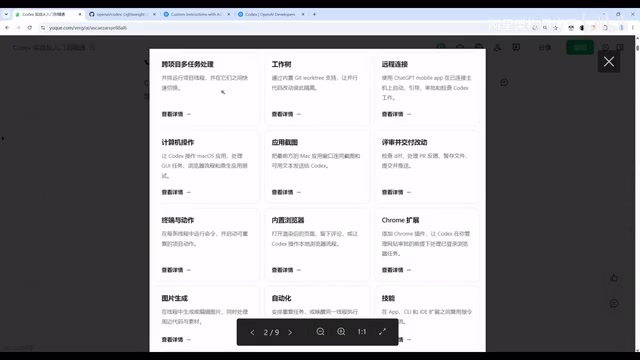
Task: Close the Codex | OpenAI Developers tab
Action: tap(303, 14)
